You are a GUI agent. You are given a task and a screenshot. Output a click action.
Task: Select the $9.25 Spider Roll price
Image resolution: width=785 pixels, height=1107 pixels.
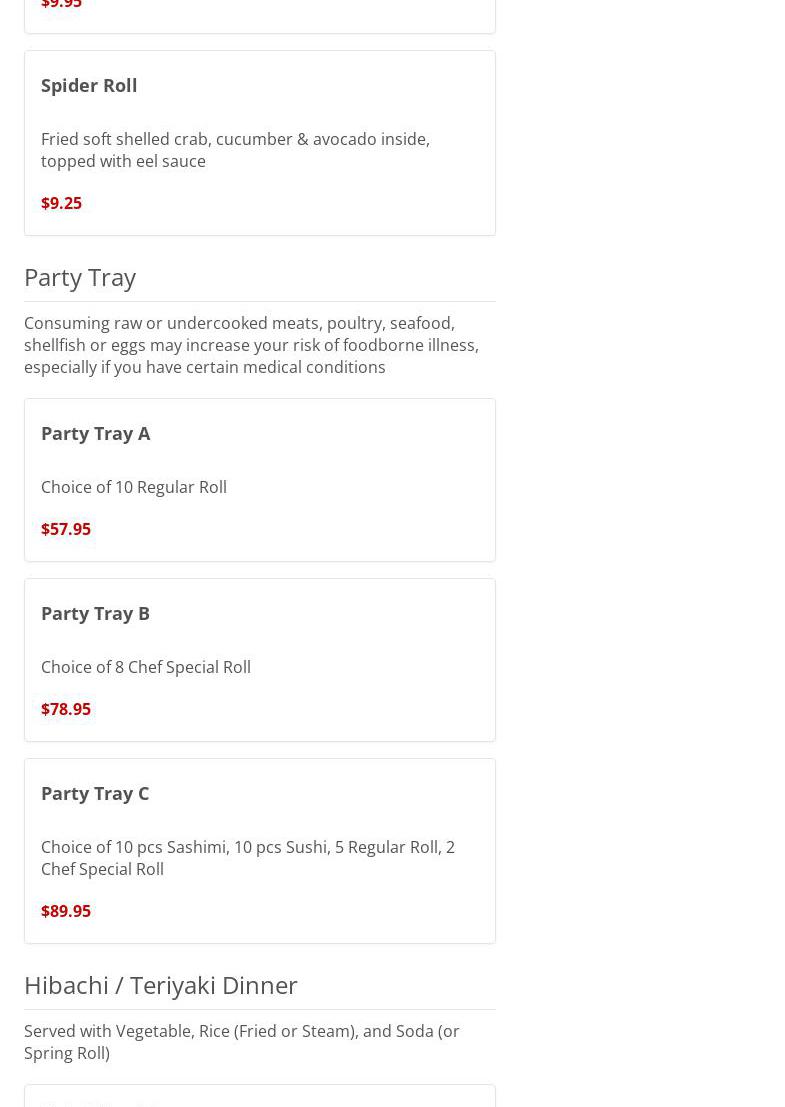point(61,203)
